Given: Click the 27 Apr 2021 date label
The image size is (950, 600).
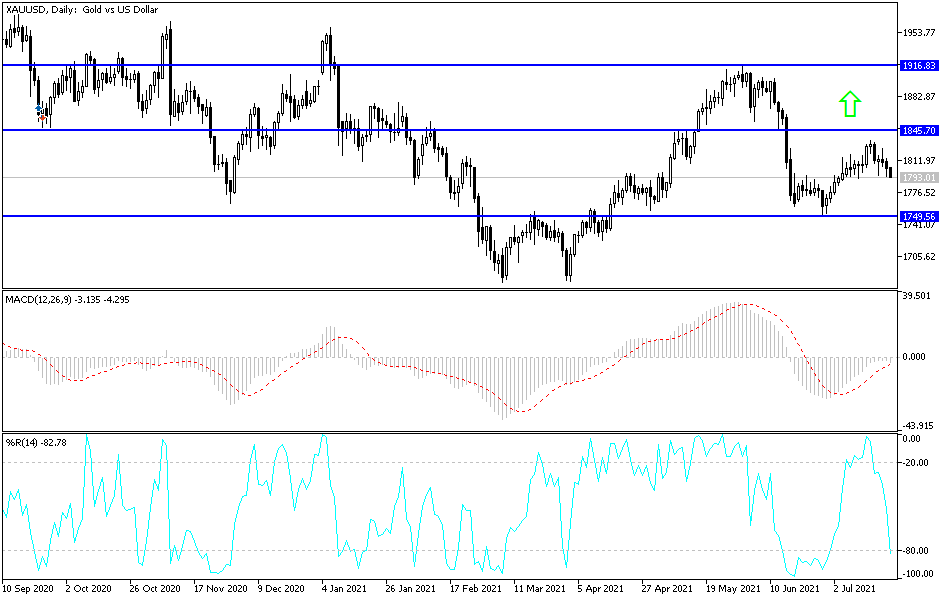Looking at the screenshot, I should (667, 589).
